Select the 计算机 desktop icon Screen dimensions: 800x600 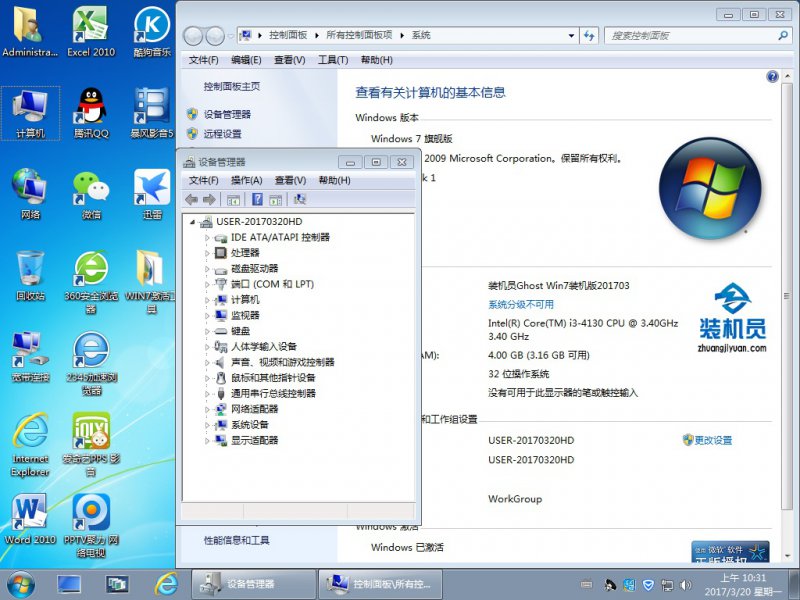[x=30, y=113]
